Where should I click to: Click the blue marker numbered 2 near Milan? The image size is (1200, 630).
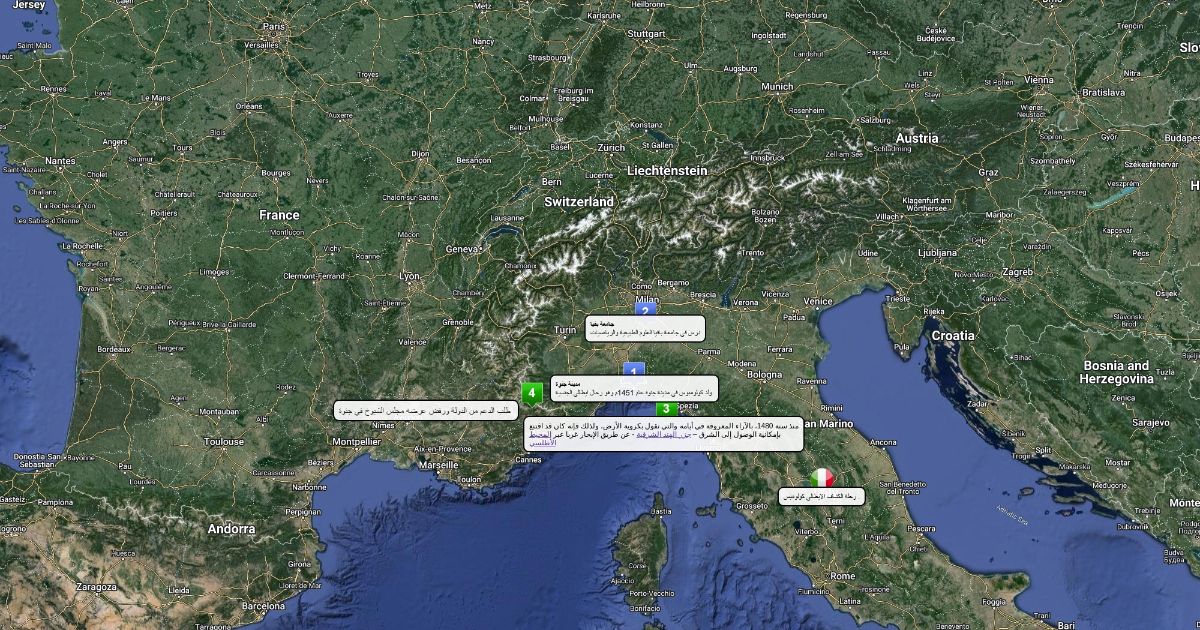645,309
